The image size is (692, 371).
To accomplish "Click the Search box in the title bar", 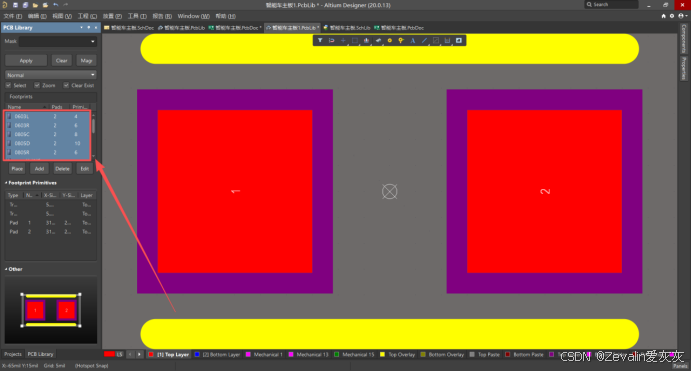I will (611, 4).
